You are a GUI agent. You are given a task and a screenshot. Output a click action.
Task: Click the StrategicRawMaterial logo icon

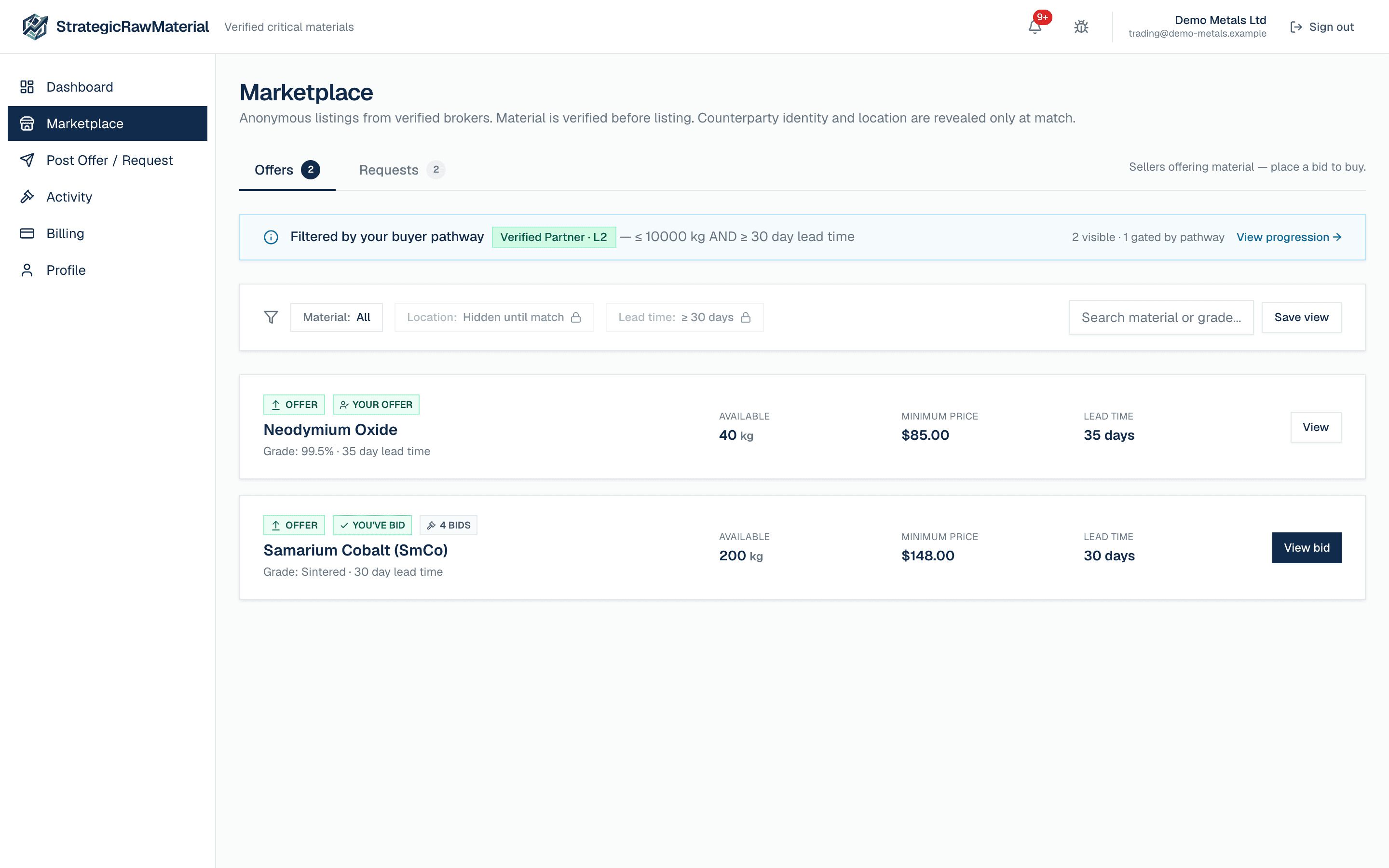[35, 27]
